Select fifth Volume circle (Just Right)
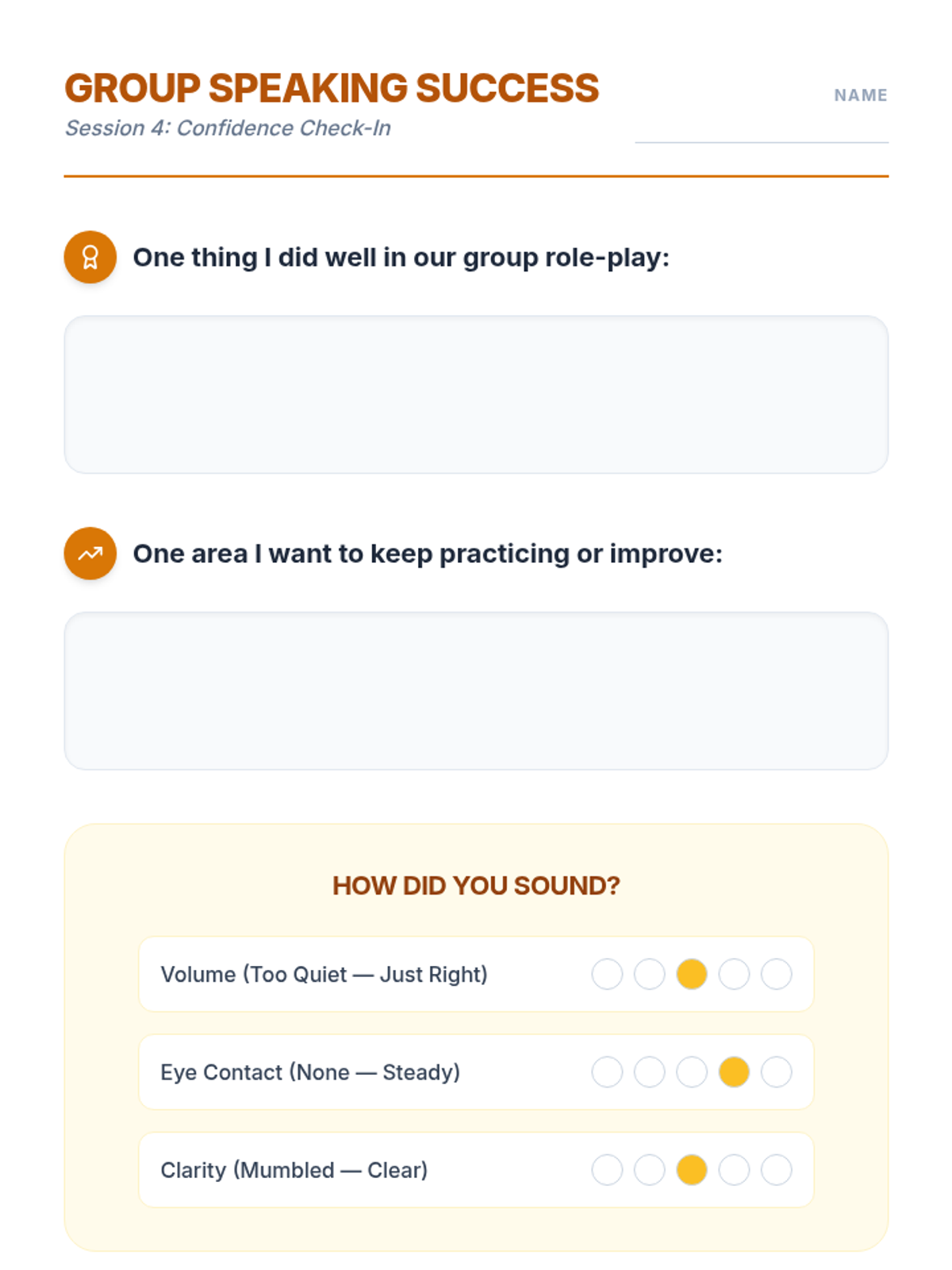 click(776, 974)
